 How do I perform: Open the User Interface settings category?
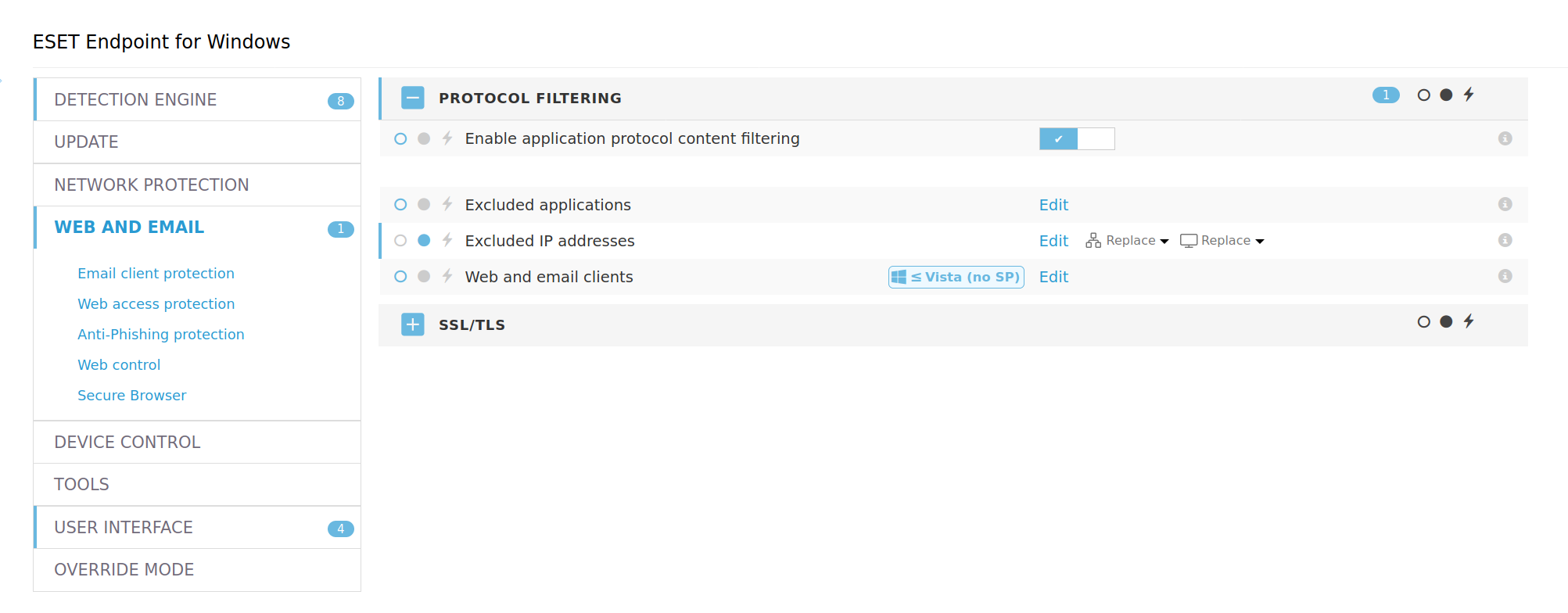124,527
